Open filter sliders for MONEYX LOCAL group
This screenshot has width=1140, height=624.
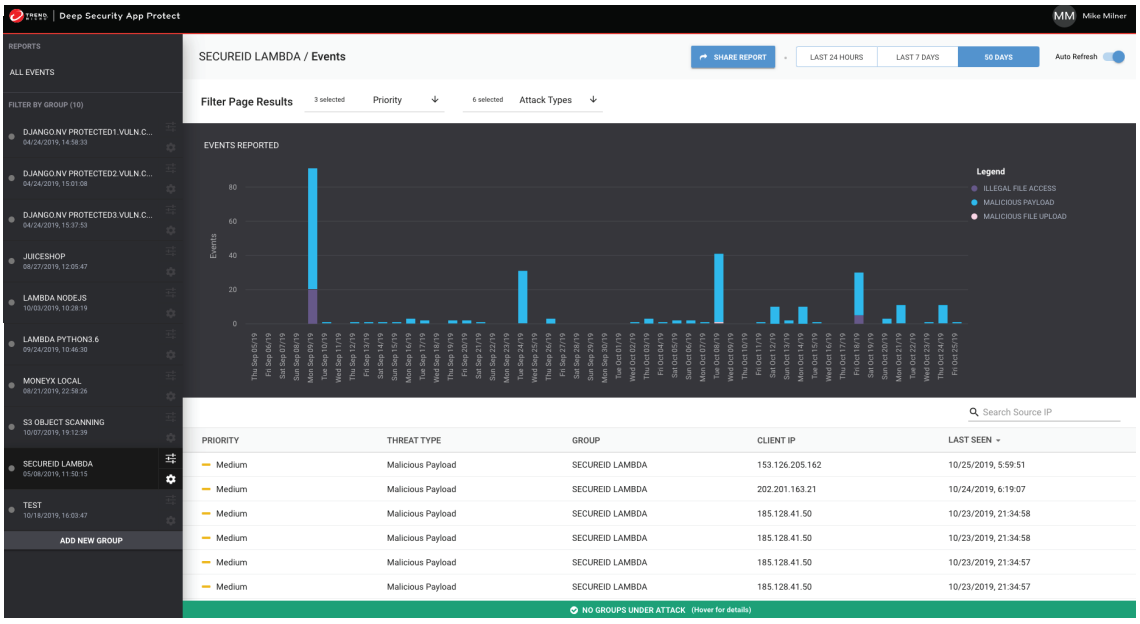pyautogui.click(x=171, y=375)
